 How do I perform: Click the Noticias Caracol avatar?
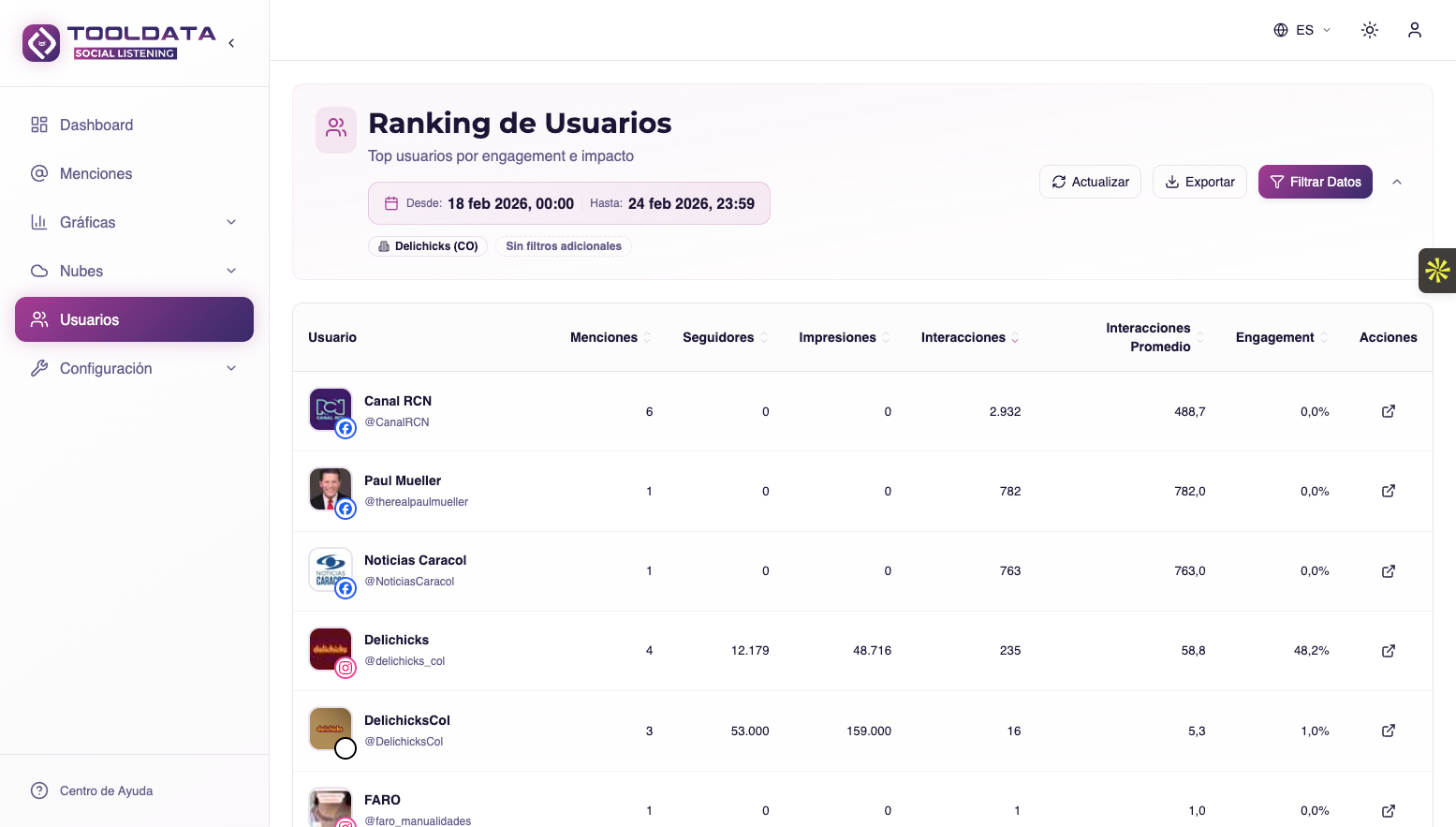[330, 568]
